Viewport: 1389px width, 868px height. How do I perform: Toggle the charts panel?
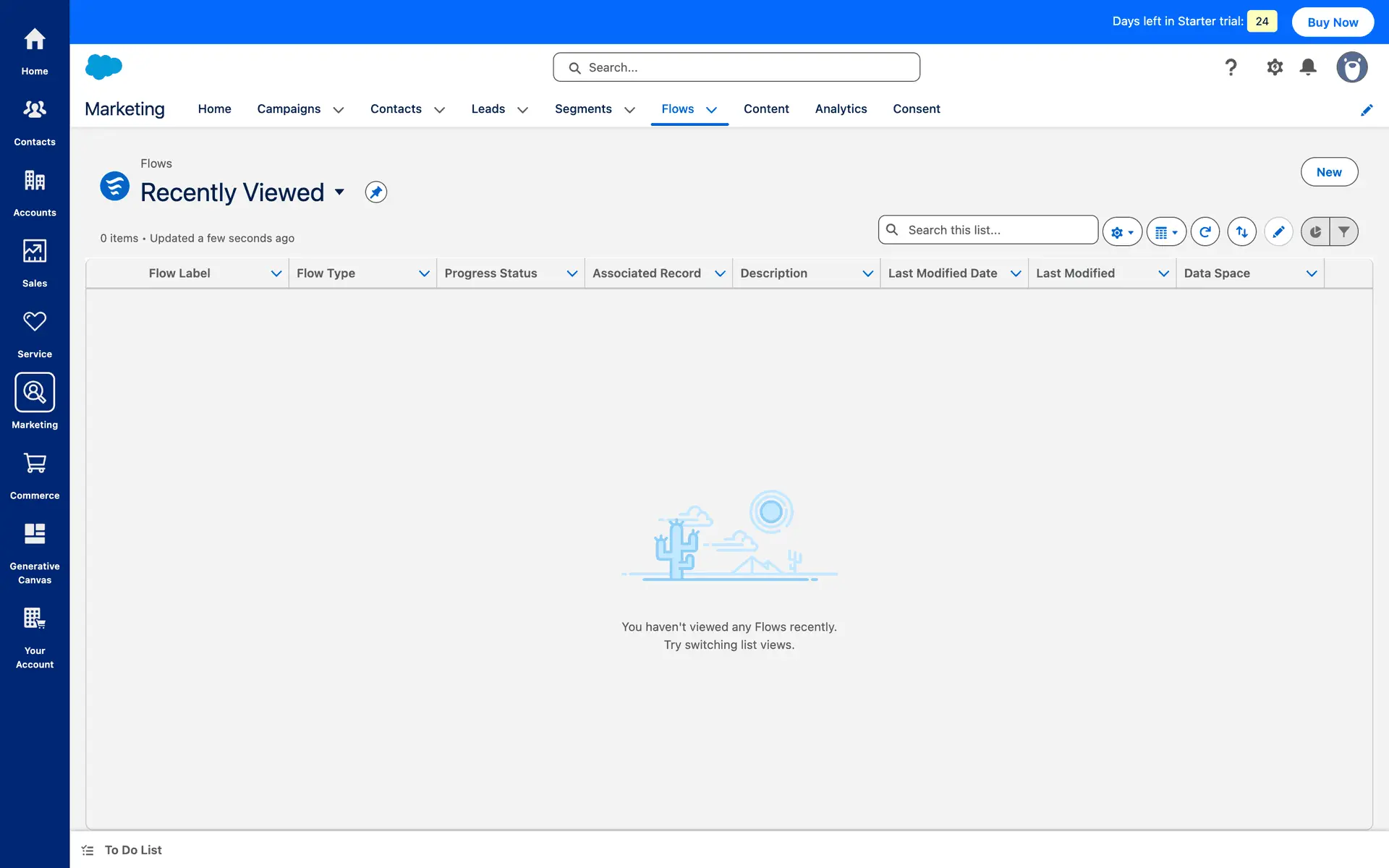click(1315, 231)
